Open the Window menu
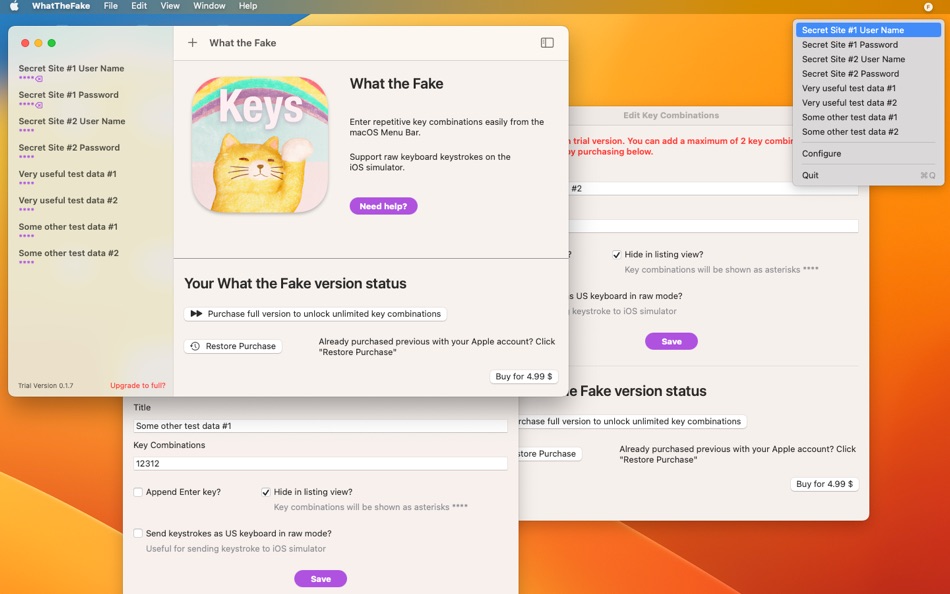Image resolution: width=950 pixels, height=594 pixels. [x=209, y=6]
